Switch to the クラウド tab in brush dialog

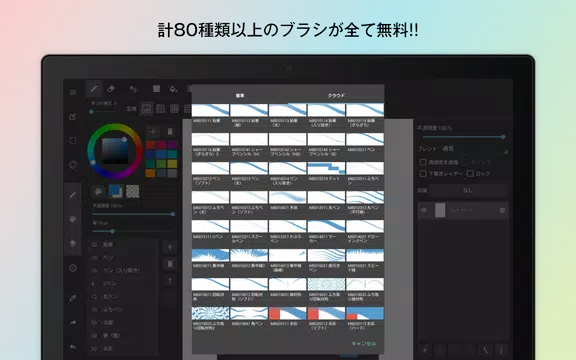point(336,96)
